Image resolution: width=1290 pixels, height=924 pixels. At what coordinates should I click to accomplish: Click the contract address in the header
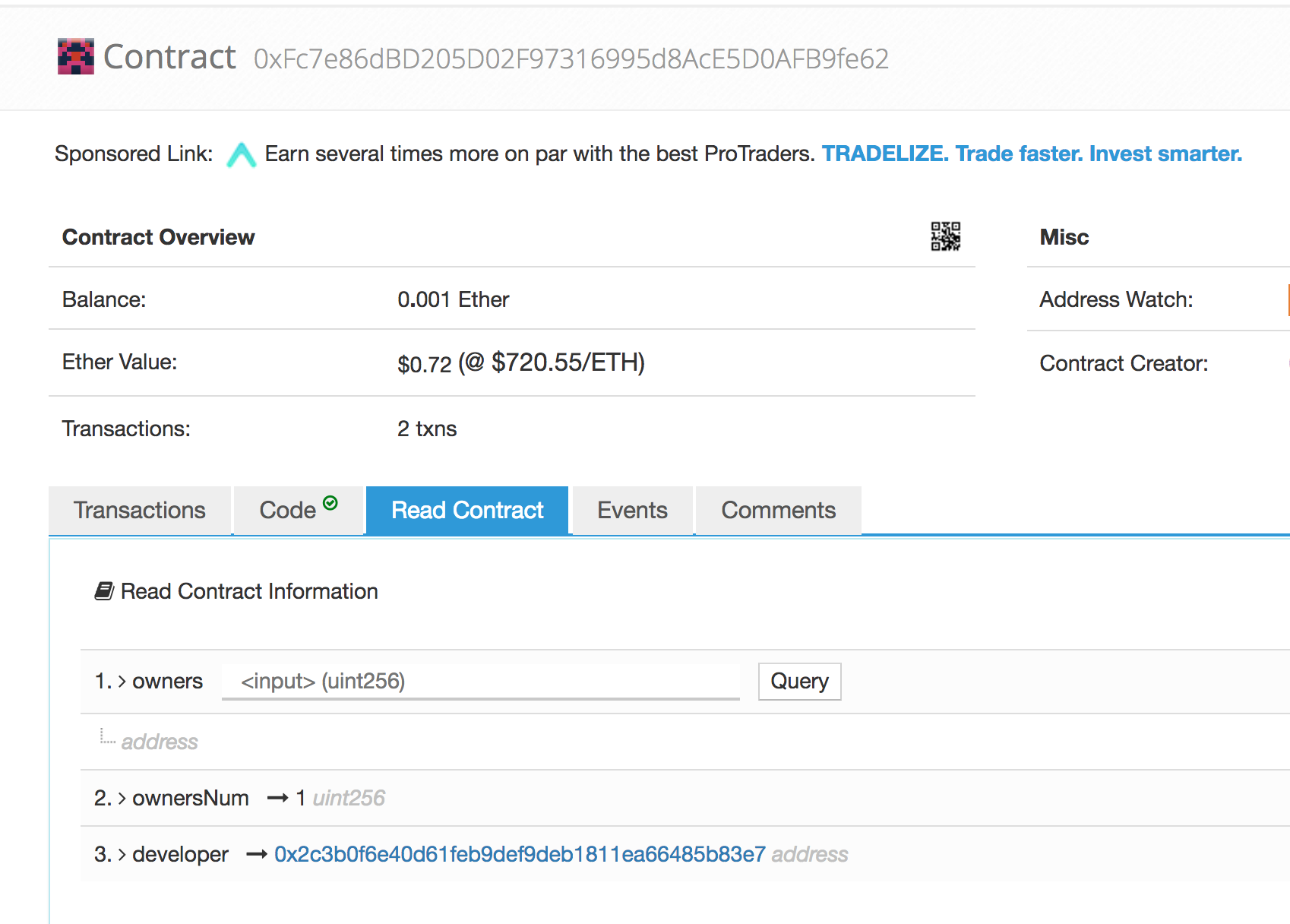571,59
